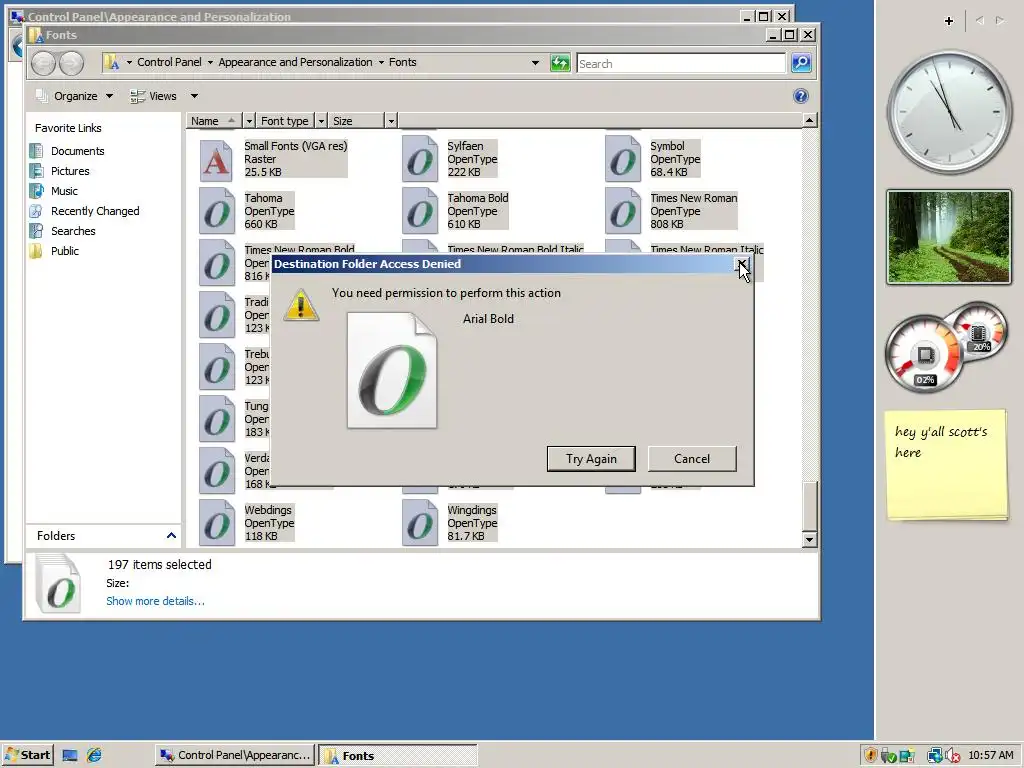The height and width of the screenshot is (768, 1024).
Task: Open Searches favorite link
Action: tap(72, 231)
